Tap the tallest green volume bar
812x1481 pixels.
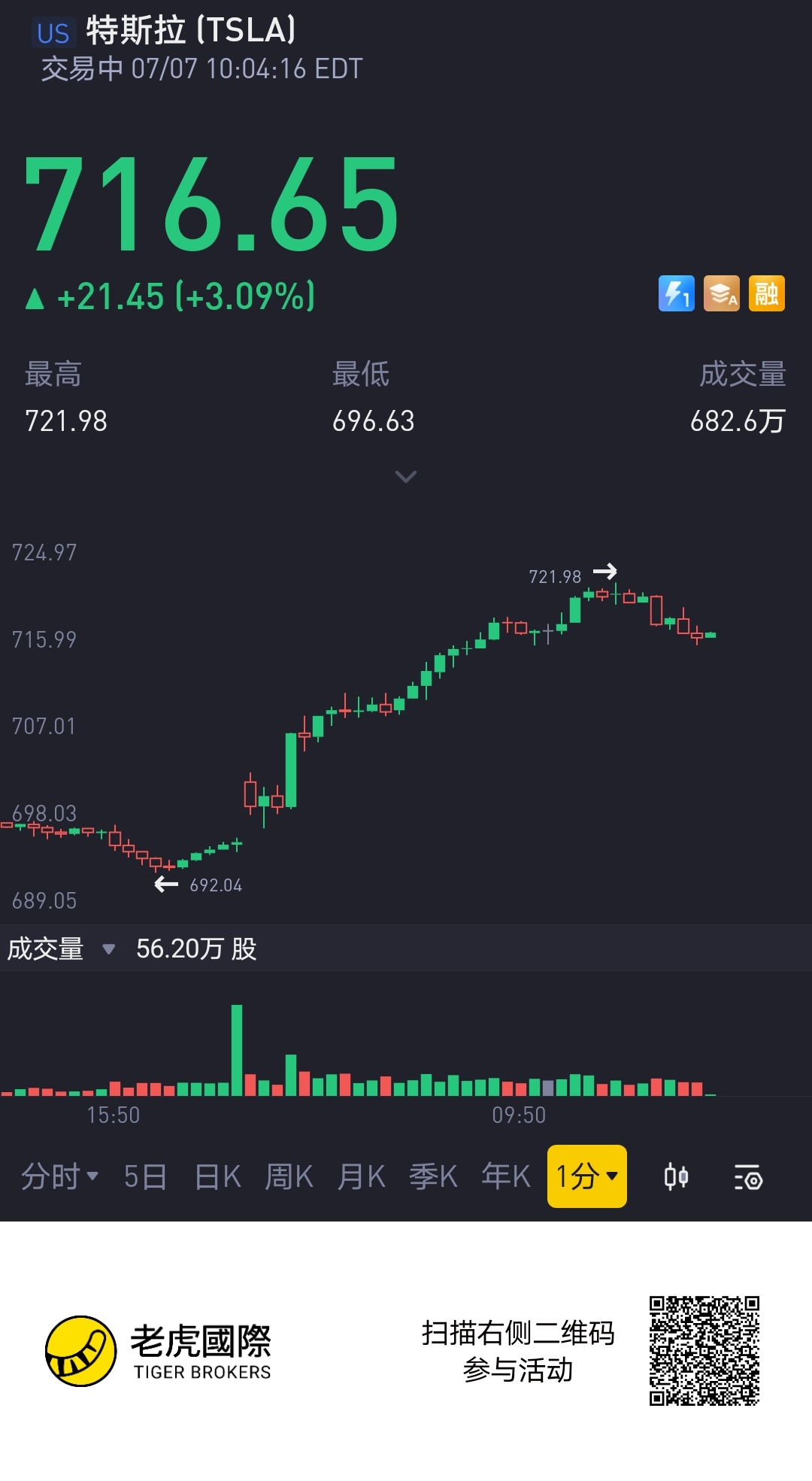[237, 1050]
